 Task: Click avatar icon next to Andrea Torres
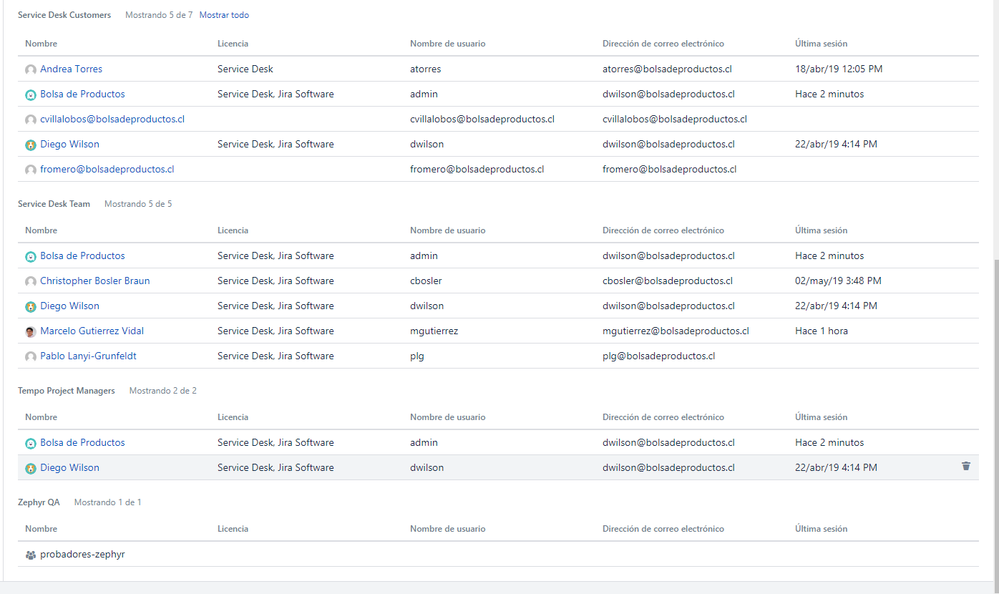point(31,69)
